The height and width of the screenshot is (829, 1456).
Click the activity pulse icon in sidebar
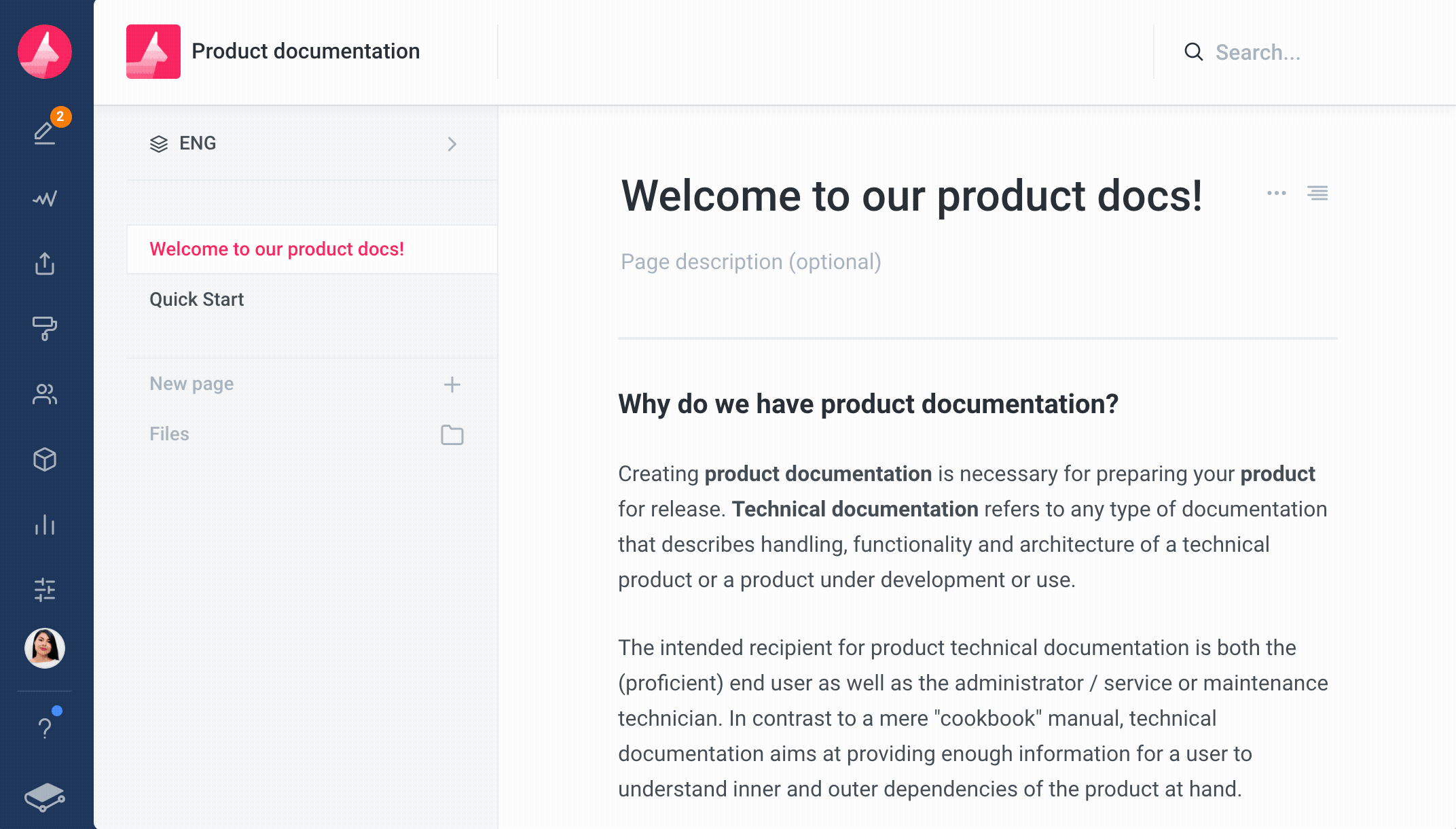click(45, 198)
